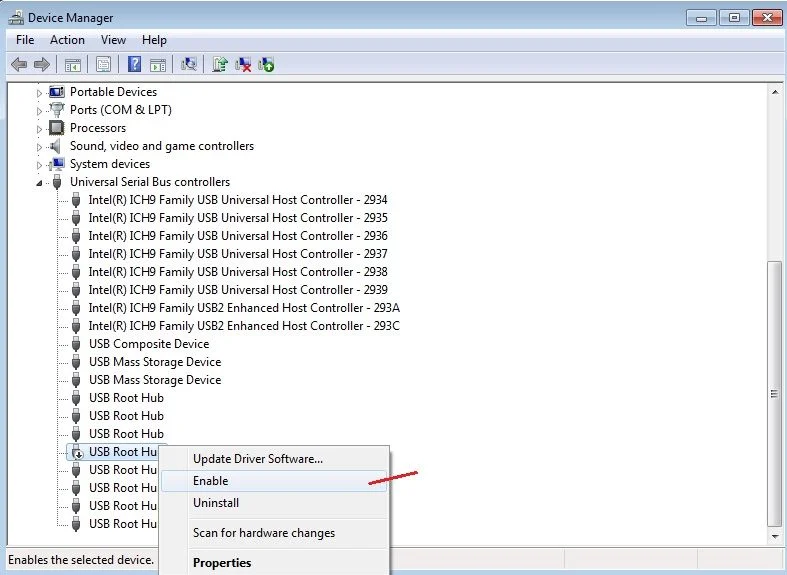Toggle the Show/Hide Console Tree toolbar icon
The width and height of the screenshot is (787, 575).
coord(73,65)
